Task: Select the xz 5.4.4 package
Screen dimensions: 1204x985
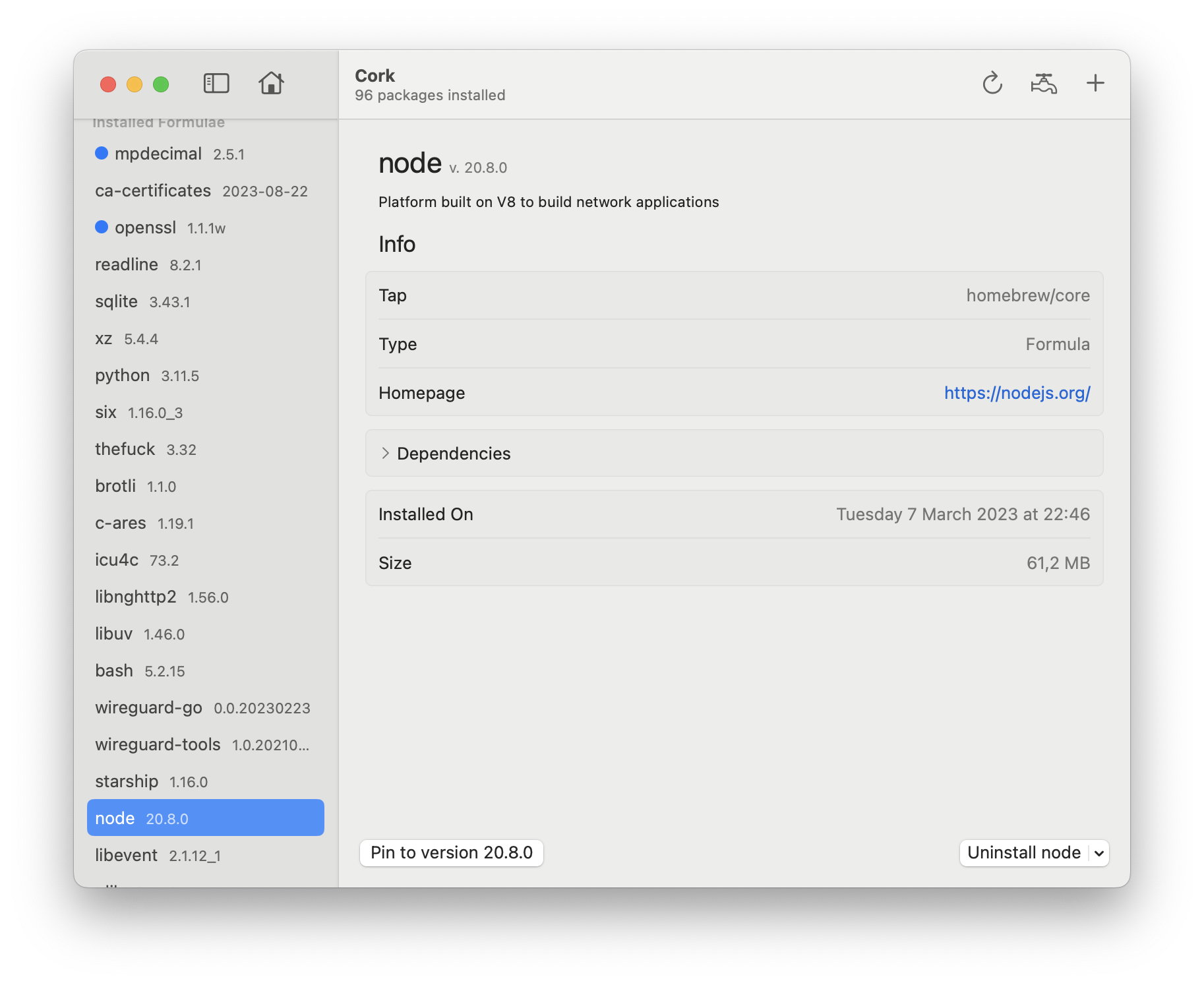Action: point(206,338)
